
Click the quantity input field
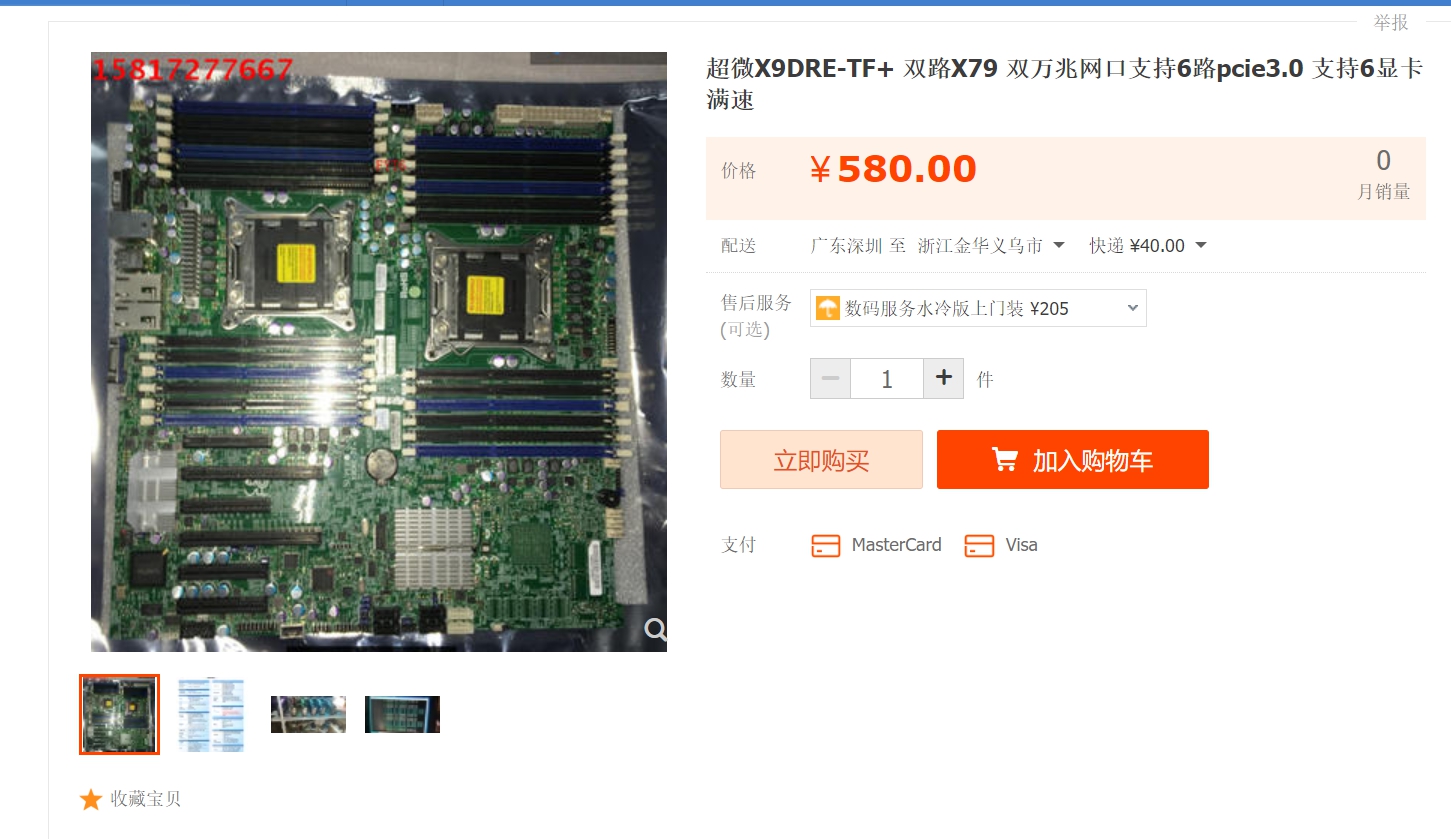tap(887, 379)
